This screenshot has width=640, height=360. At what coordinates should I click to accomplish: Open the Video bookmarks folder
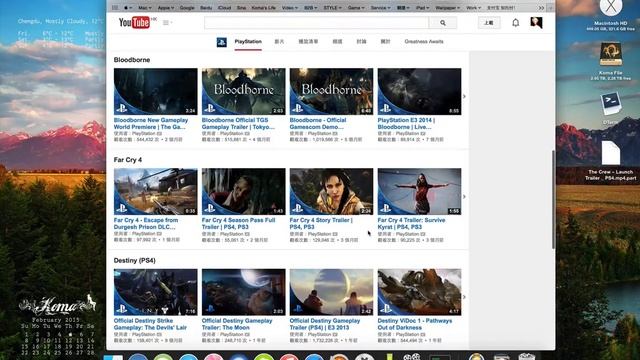(289, 8)
